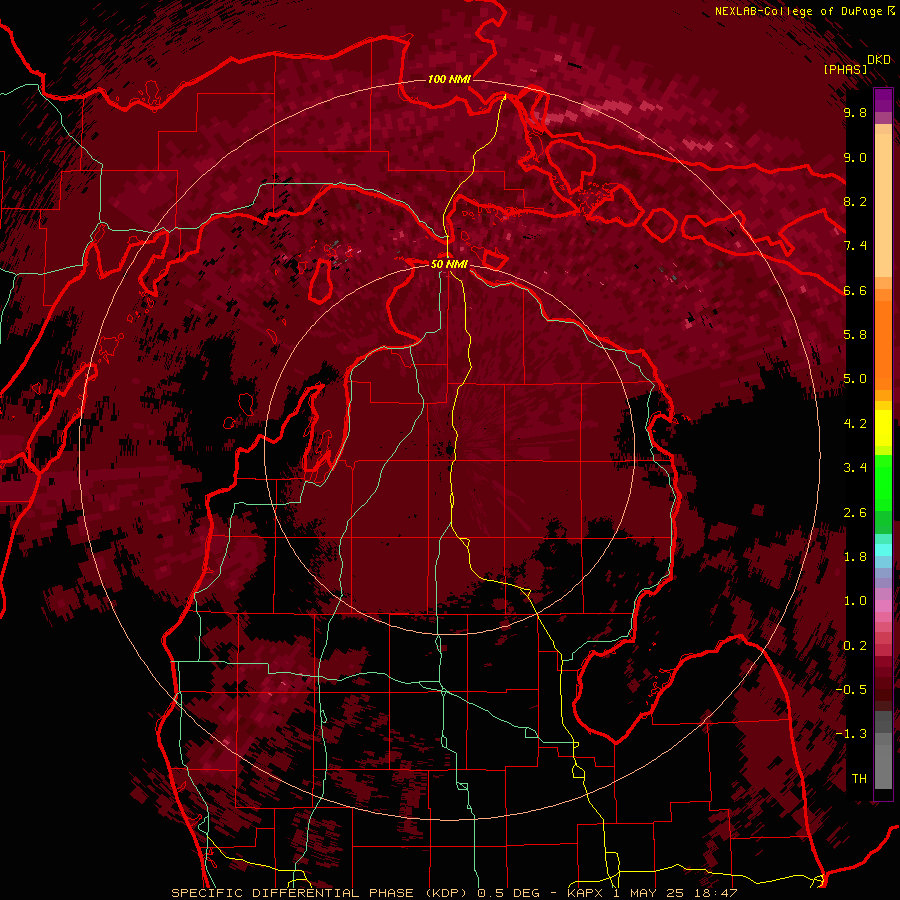Click the DKD legend heading

tap(879, 60)
